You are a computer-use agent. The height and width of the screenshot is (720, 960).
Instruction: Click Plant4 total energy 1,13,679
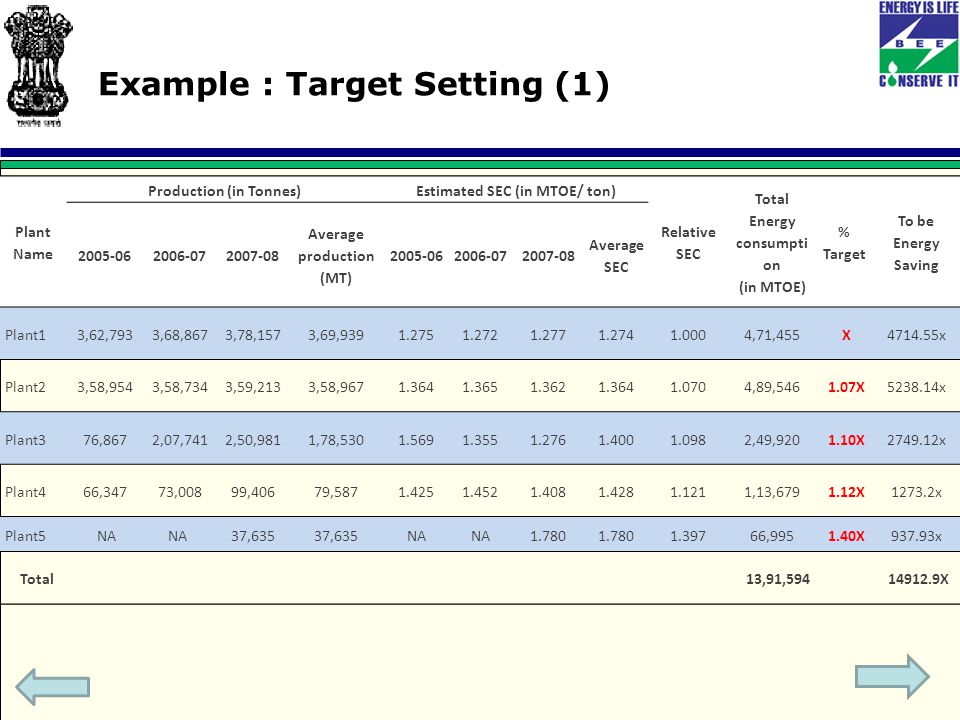(771, 492)
